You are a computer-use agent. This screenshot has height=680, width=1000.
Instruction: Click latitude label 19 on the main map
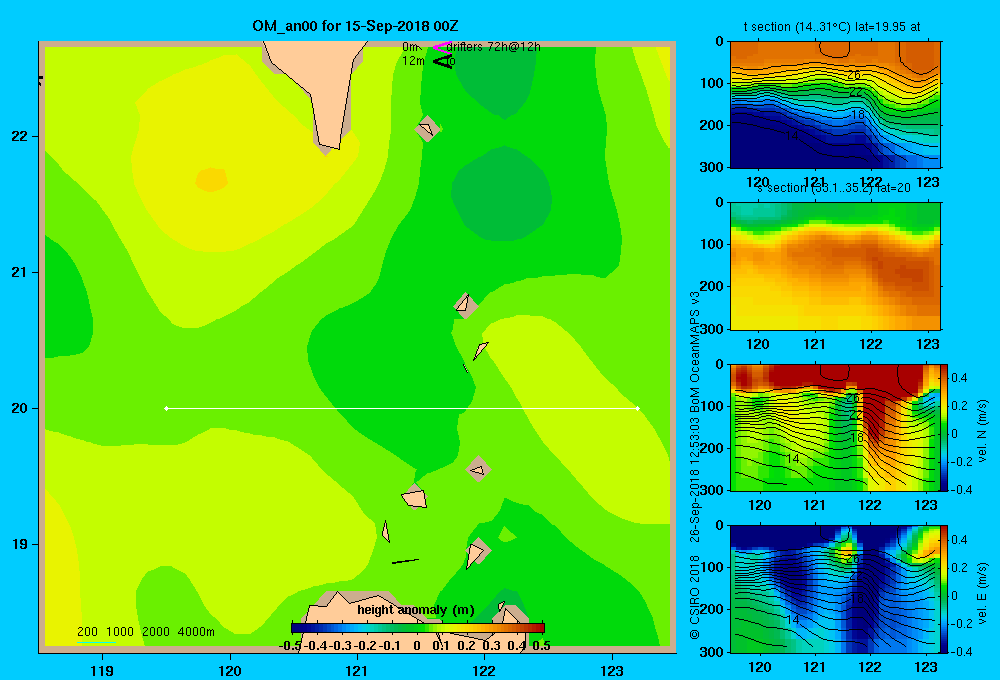coord(20,544)
